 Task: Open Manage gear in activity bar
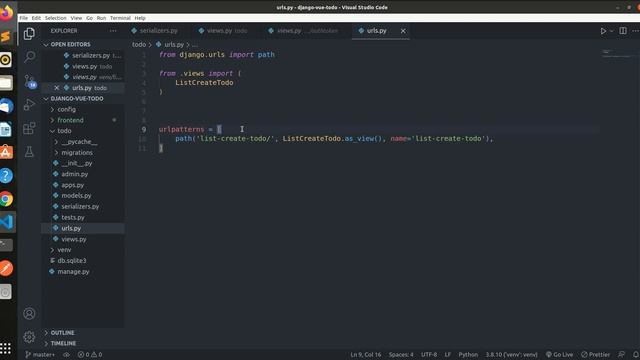29,337
